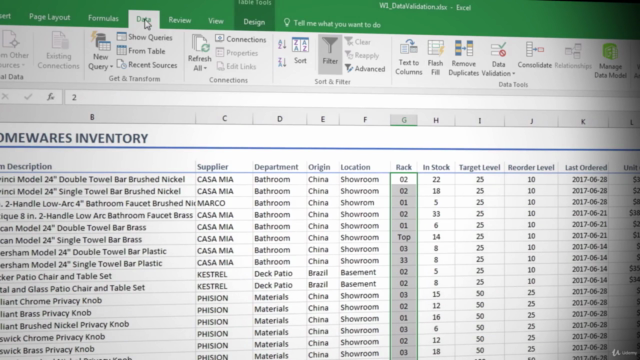
Task: Click Text to Columns
Action: click(409, 57)
